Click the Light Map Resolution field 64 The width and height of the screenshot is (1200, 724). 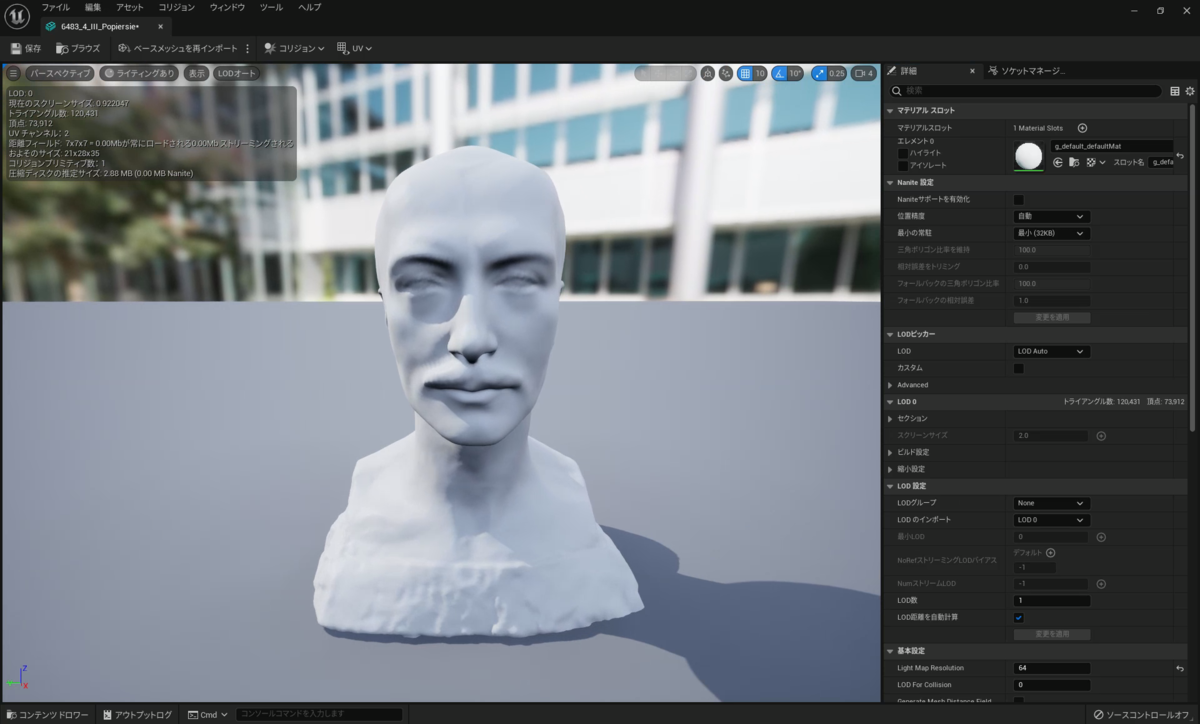click(1051, 668)
